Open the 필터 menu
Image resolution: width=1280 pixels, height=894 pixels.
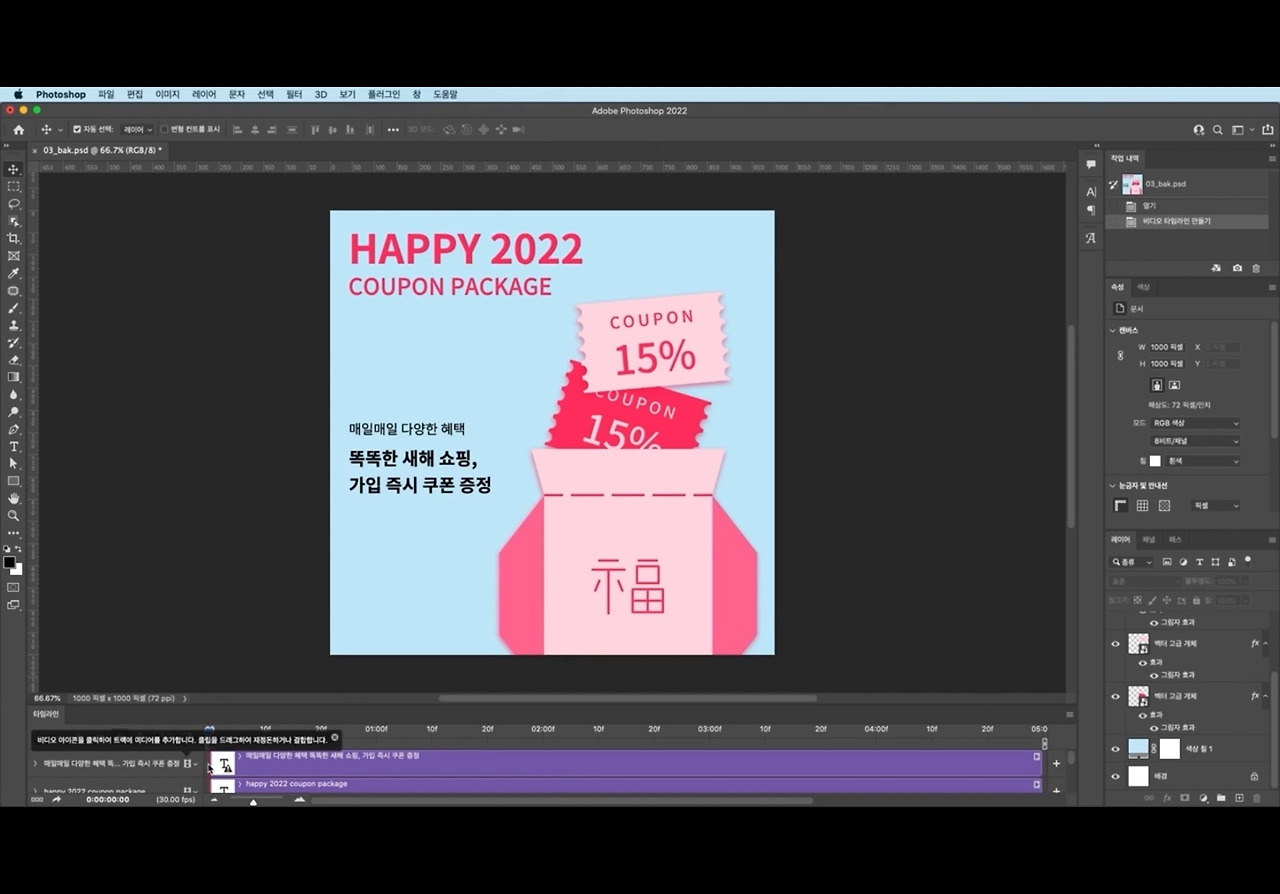293,94
